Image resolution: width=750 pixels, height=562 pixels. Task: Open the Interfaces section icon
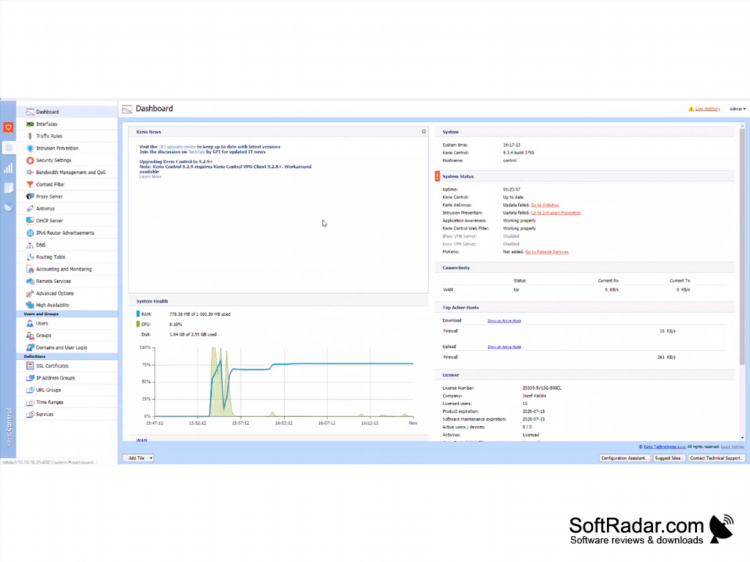click(x=30, y=124)
